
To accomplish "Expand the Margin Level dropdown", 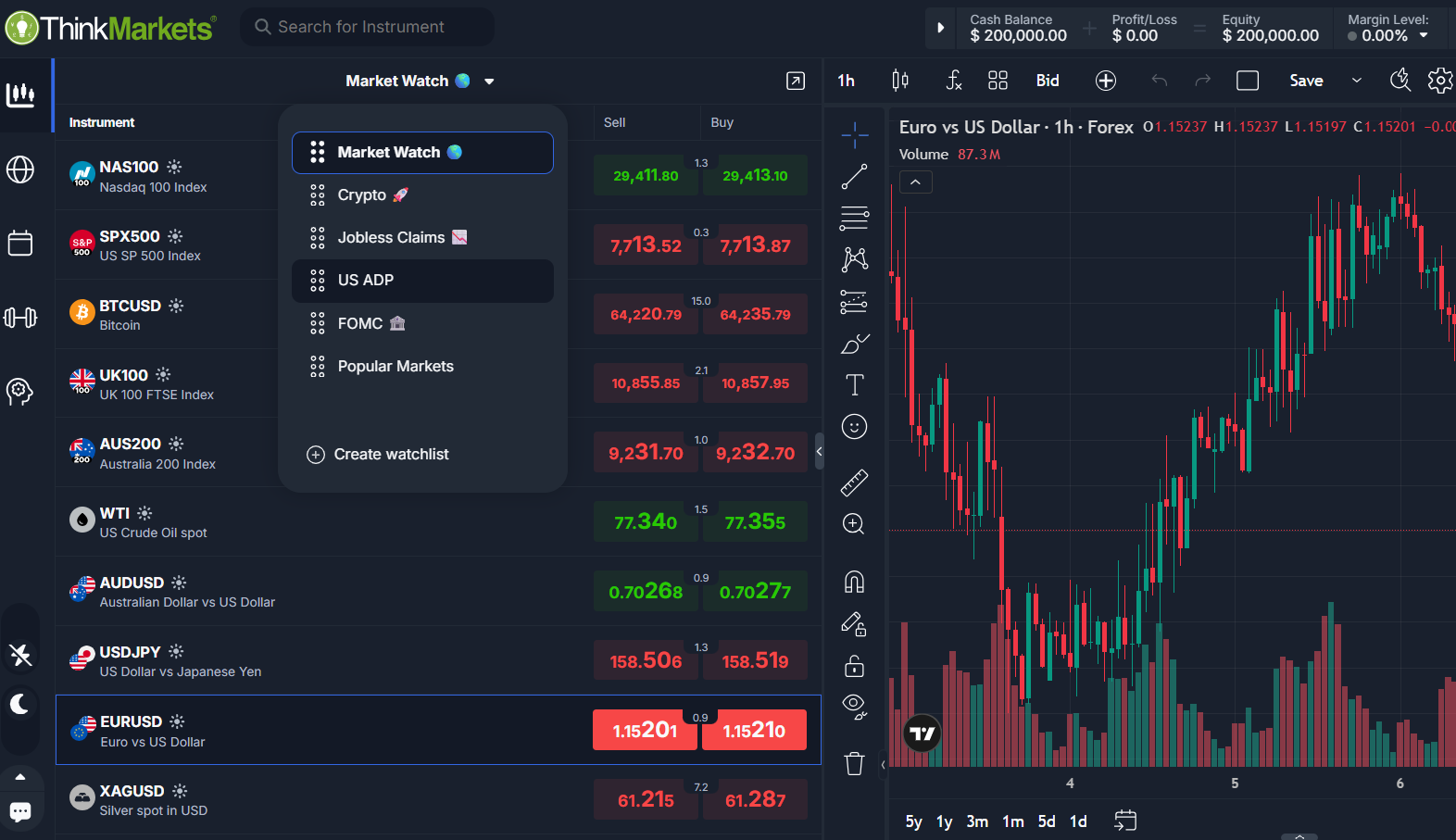I will point(1424,35).
